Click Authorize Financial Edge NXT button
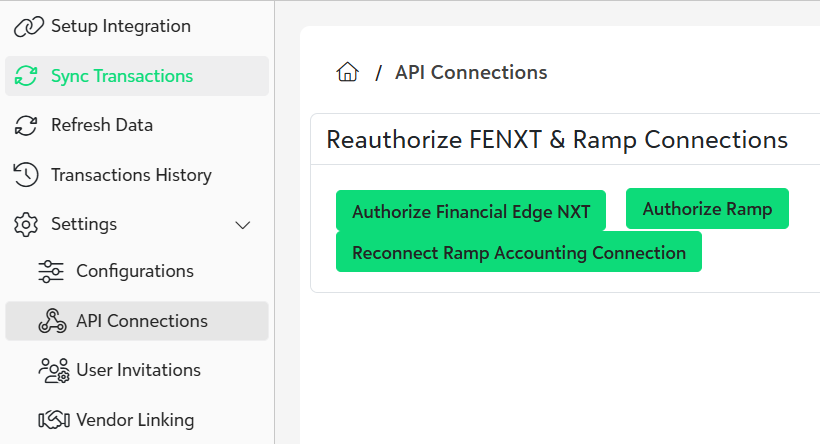 pos(471,211)
